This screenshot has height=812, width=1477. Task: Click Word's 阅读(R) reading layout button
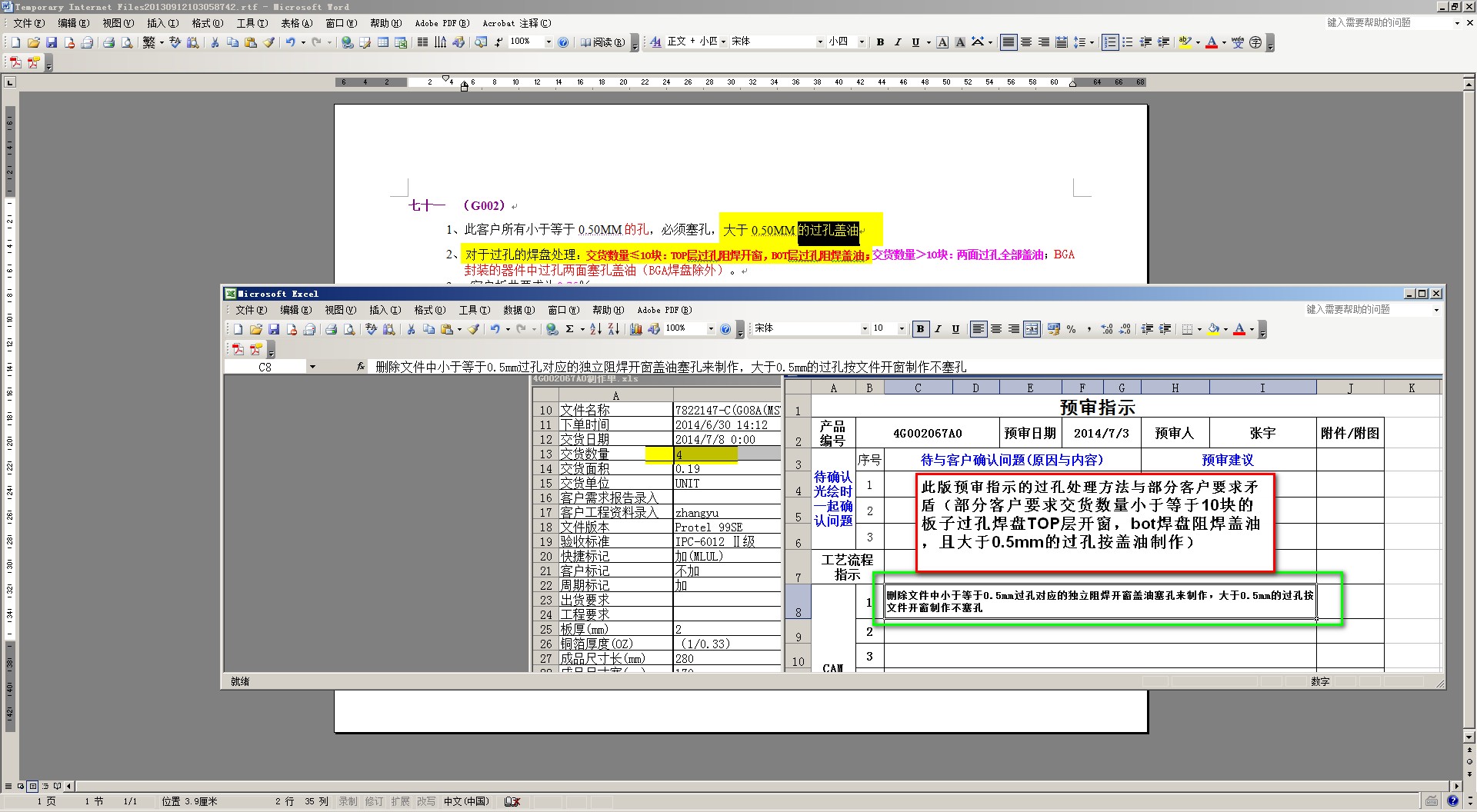(x=602, y=42)
